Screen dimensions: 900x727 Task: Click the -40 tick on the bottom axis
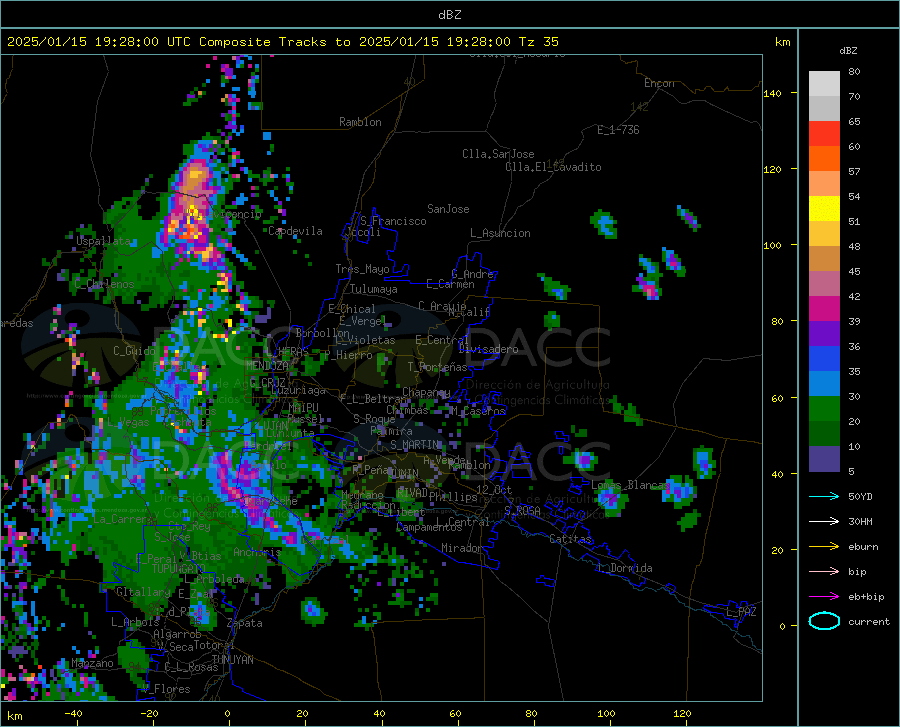coord(73,714)
